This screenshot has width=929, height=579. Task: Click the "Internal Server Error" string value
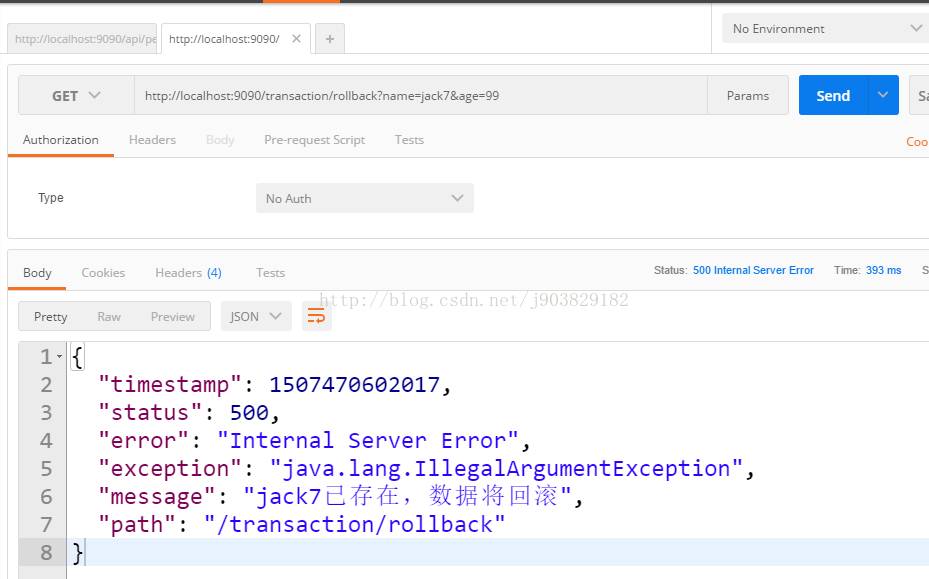click(x=367, y=440)
